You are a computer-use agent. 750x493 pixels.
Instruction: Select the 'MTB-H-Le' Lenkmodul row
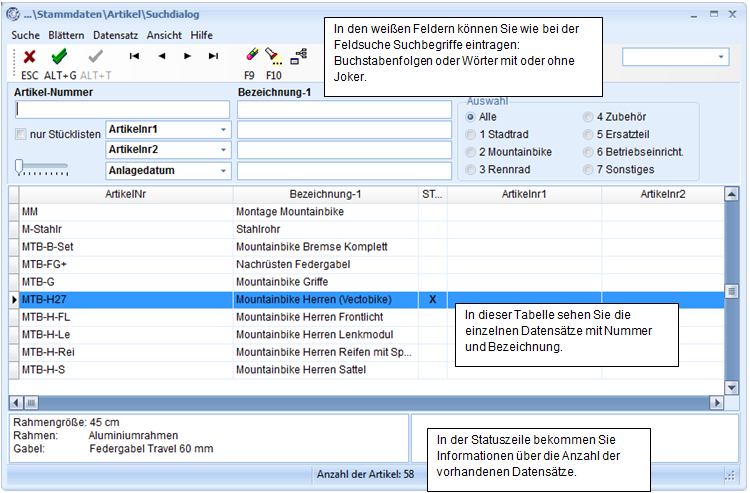click(366, 335)
